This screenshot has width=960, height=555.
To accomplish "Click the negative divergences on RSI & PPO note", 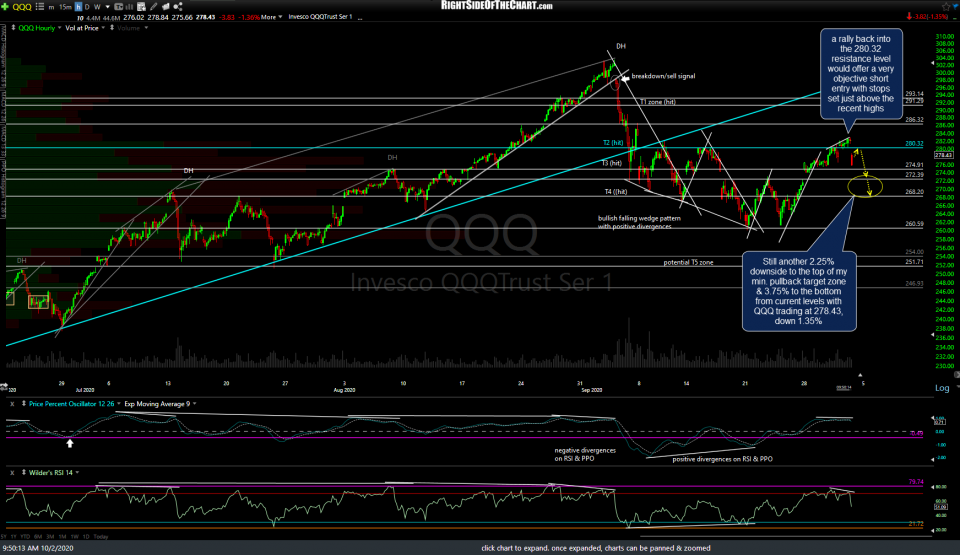I will point(585,454).
